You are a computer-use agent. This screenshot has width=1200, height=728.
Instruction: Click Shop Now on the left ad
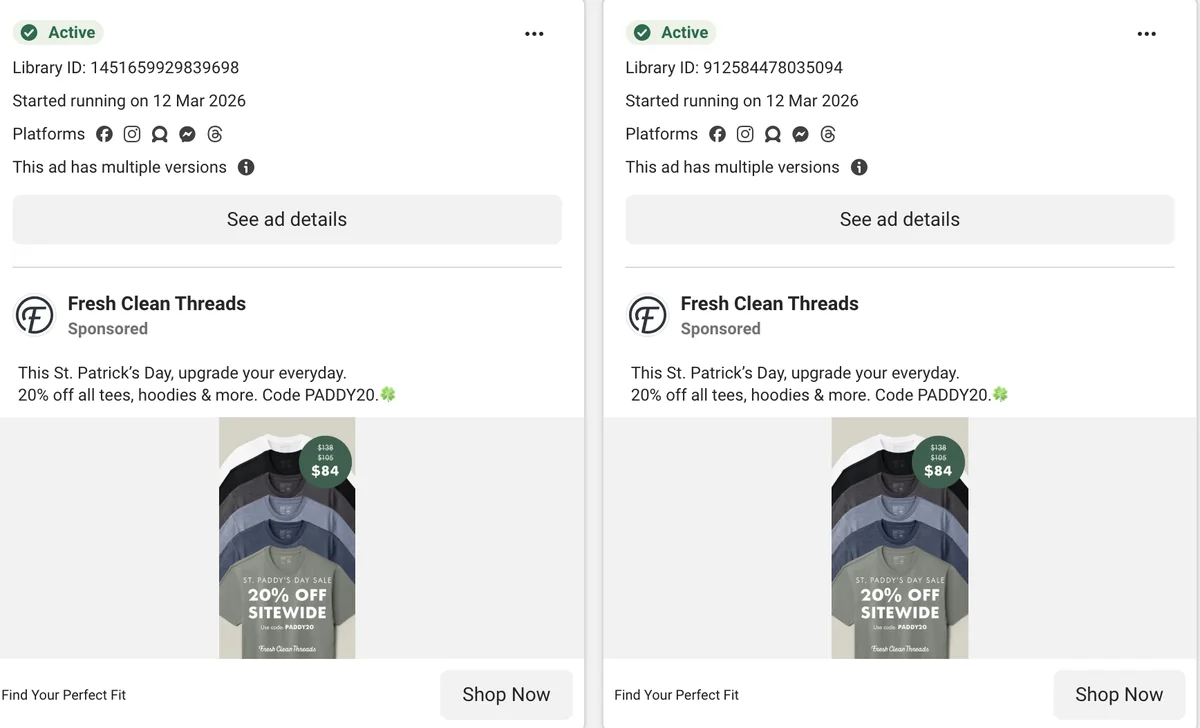[506, 694]
